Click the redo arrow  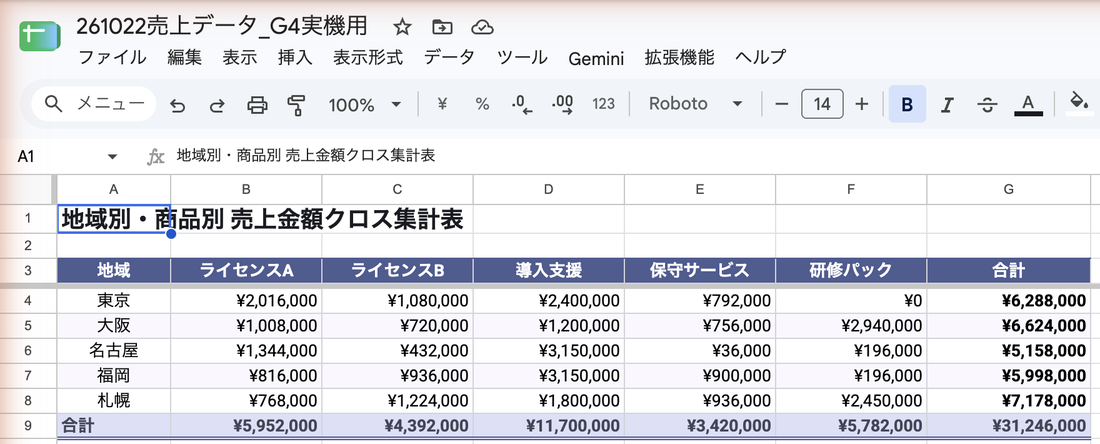pos(217,105)
